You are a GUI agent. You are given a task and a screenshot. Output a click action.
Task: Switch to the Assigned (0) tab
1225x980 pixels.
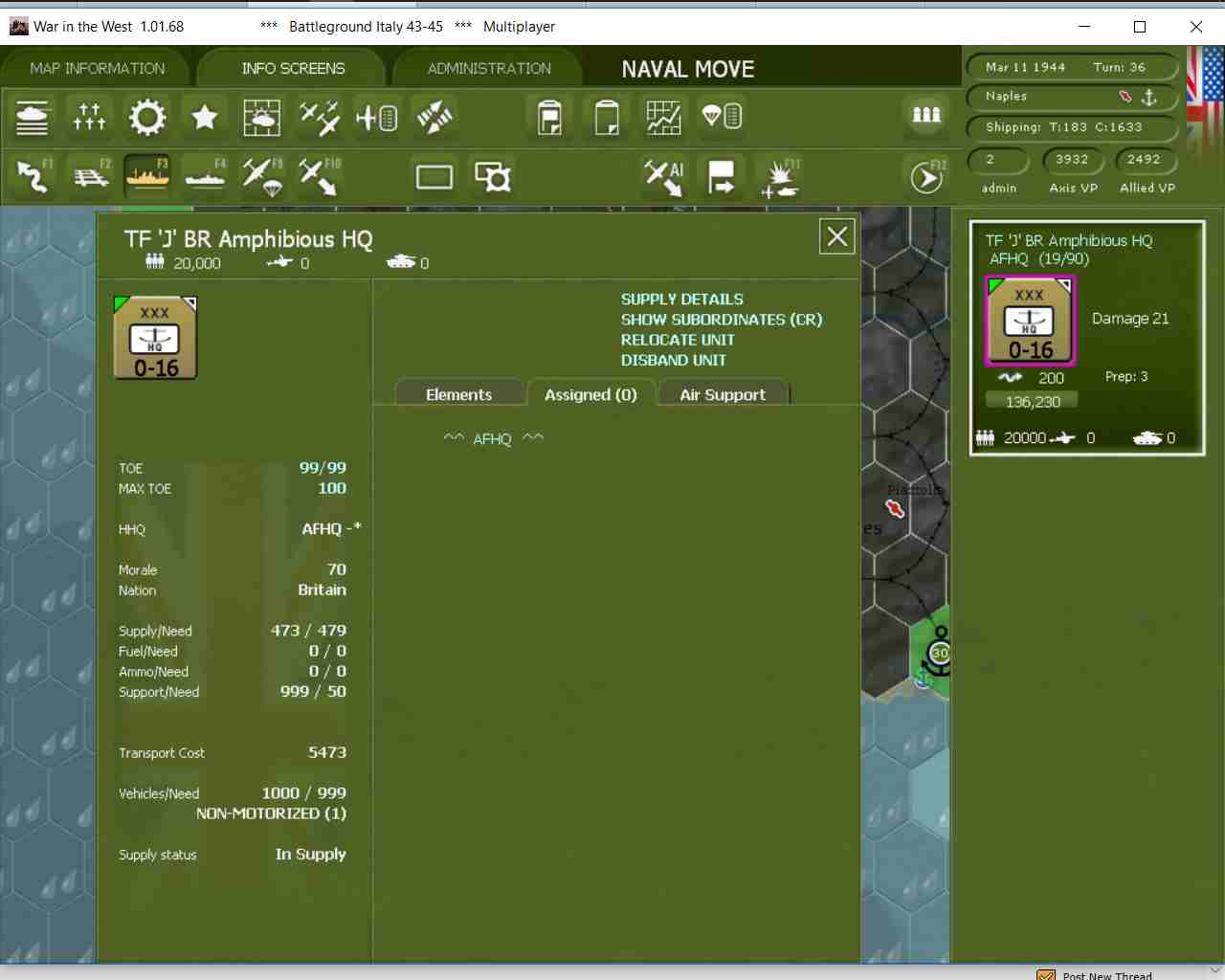590,394
